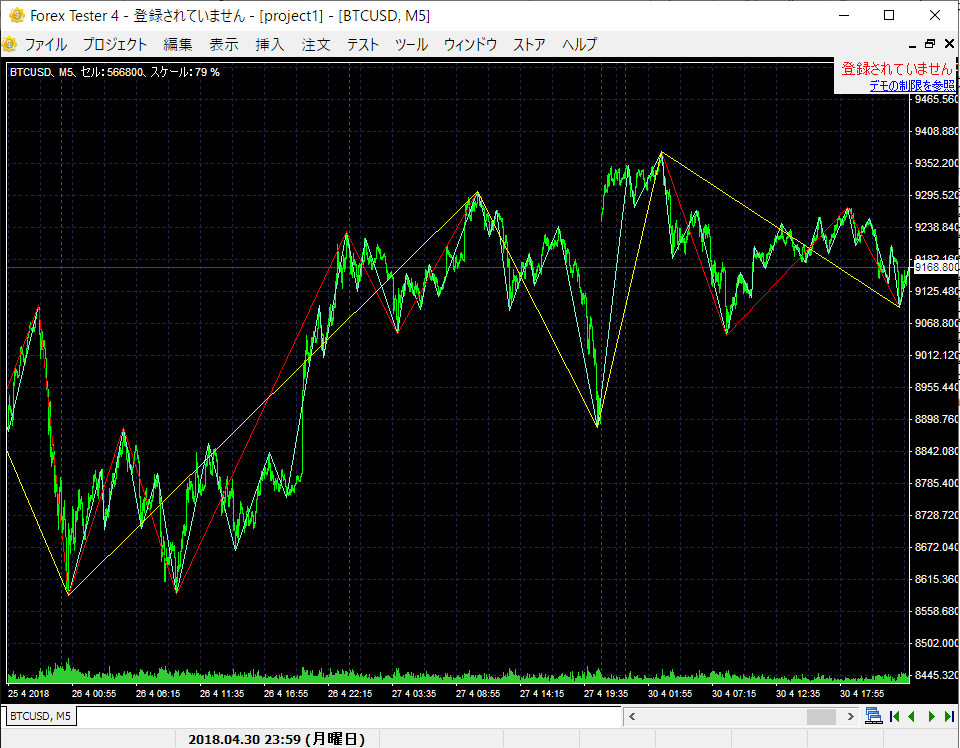Click the 9408.880 price scale label
The width and height of the screenshot is (960, 748).
click(x=937, y=131)
